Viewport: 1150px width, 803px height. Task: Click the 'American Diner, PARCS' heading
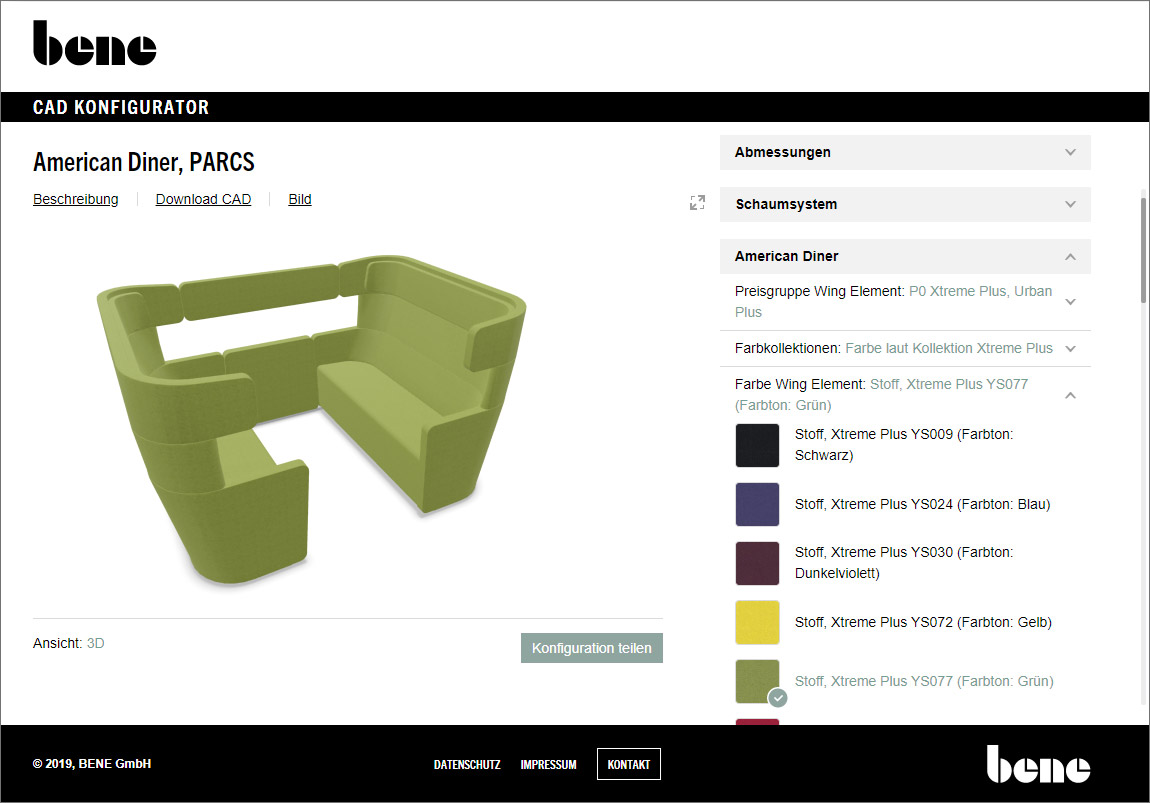(144, 162)
